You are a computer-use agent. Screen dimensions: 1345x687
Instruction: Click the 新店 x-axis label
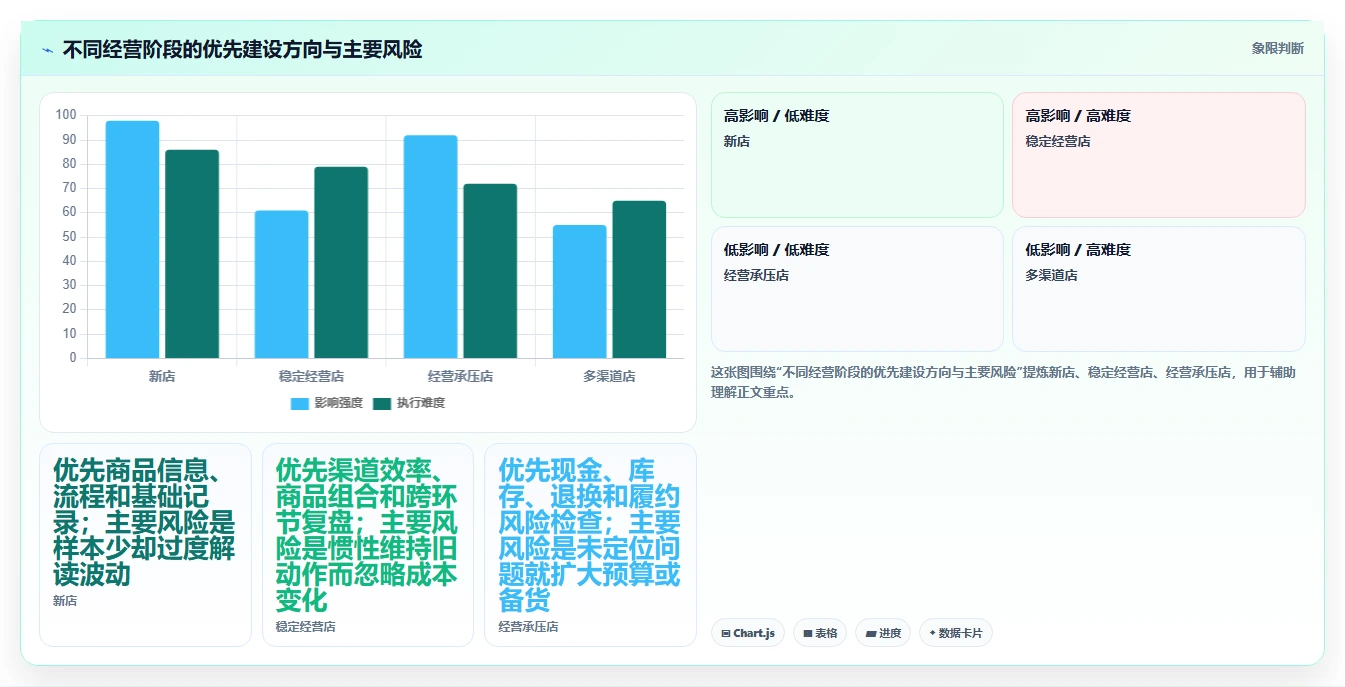(162, 377)
